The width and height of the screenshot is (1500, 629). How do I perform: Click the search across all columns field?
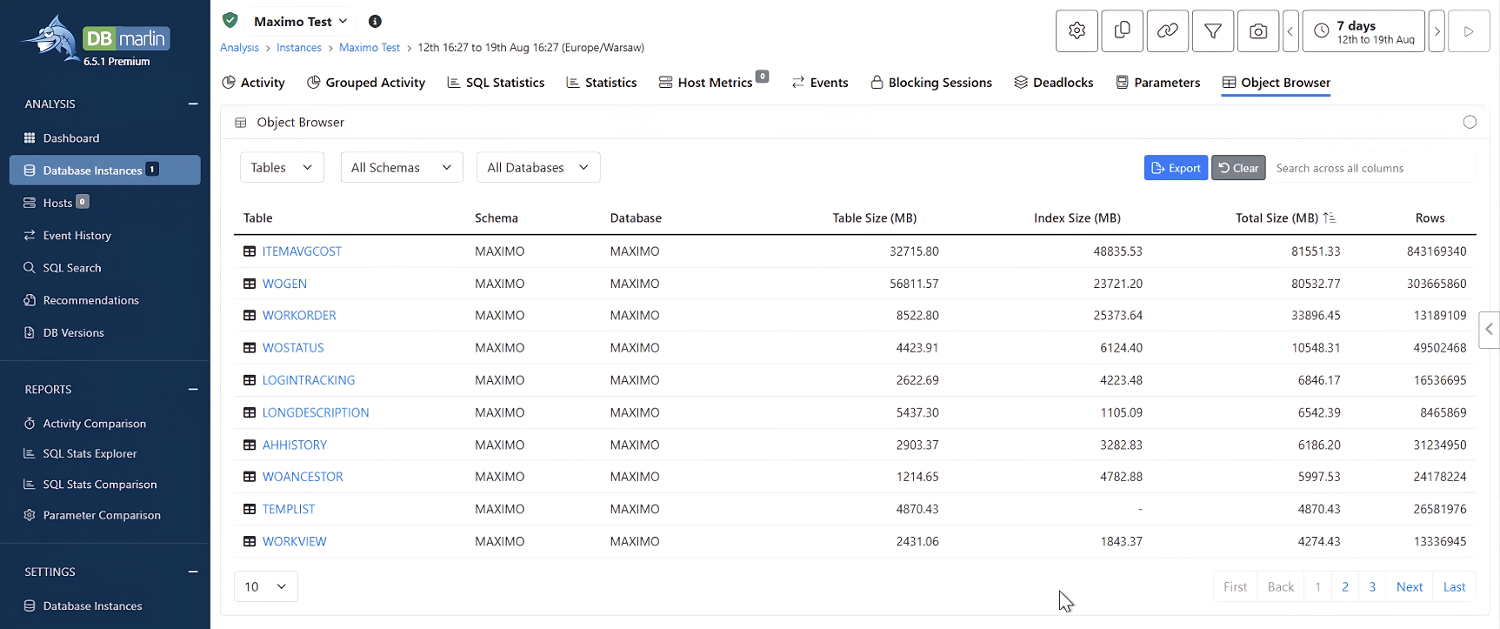pyautogui.click(x=1372, y=168)
